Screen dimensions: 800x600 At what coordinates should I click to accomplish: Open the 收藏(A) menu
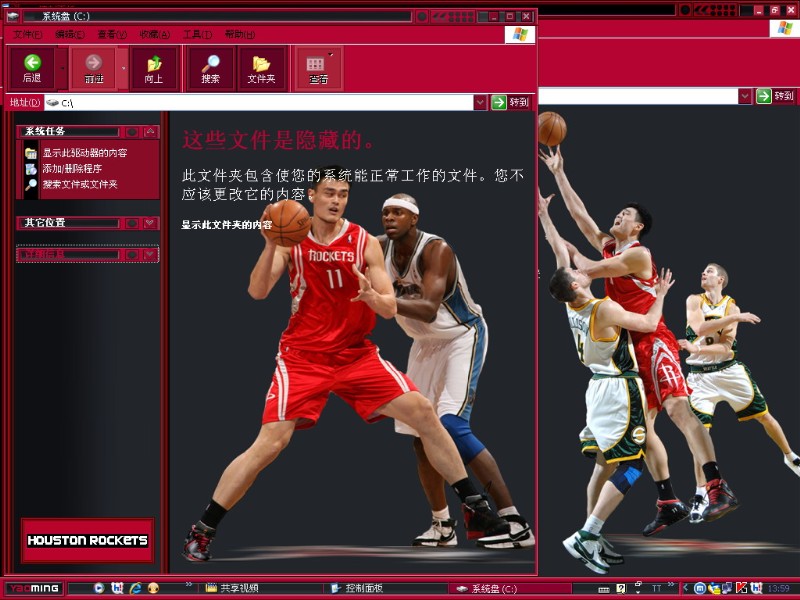154,34
